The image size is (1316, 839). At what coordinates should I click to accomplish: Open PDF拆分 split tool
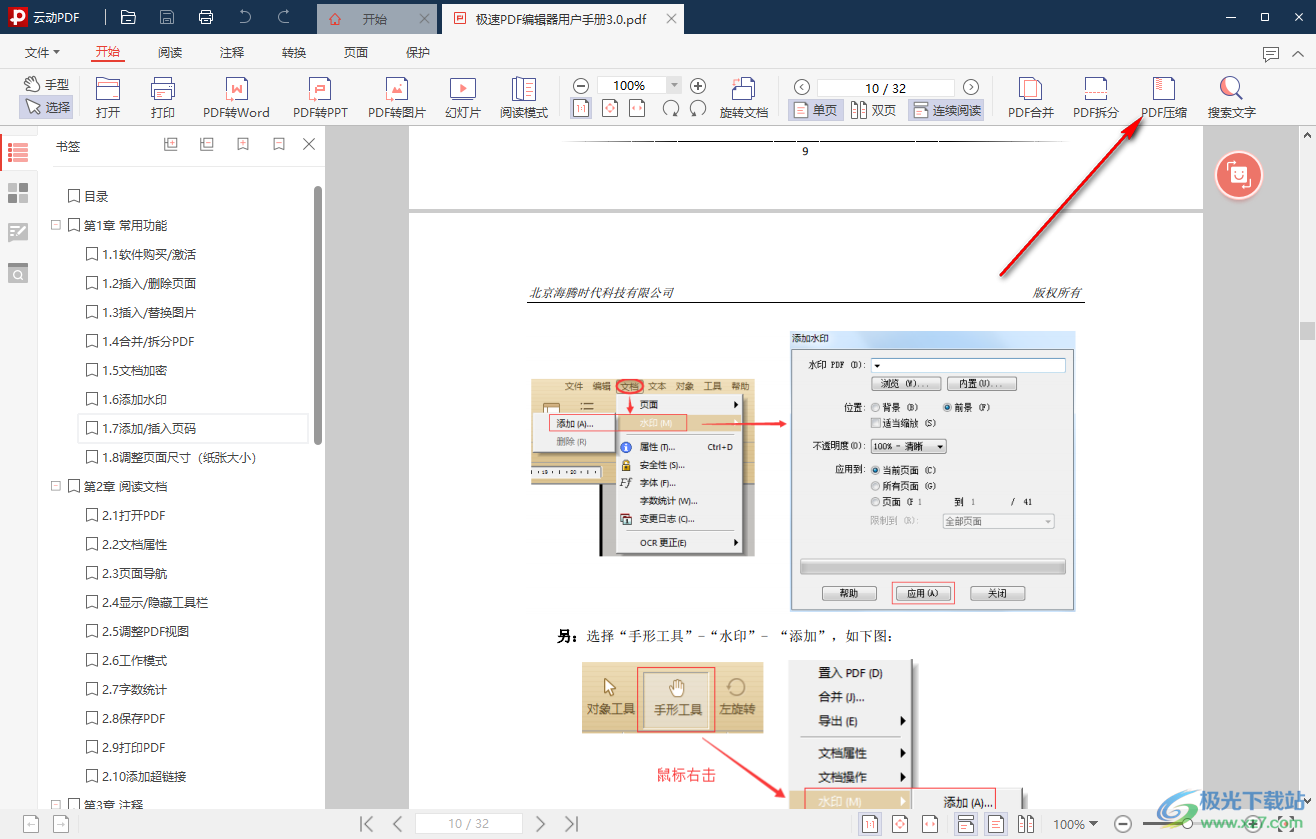(1096, 98)
